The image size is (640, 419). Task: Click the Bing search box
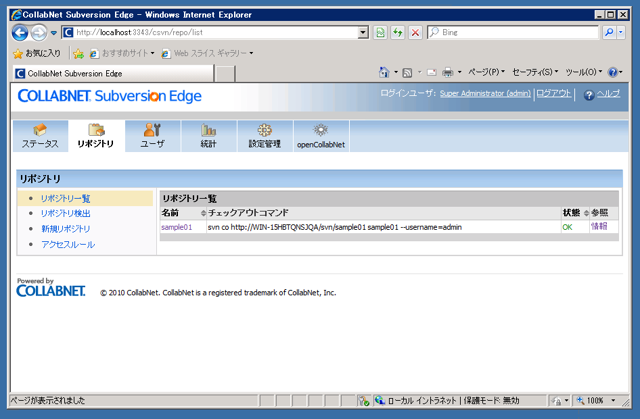[x=513, y=32]
